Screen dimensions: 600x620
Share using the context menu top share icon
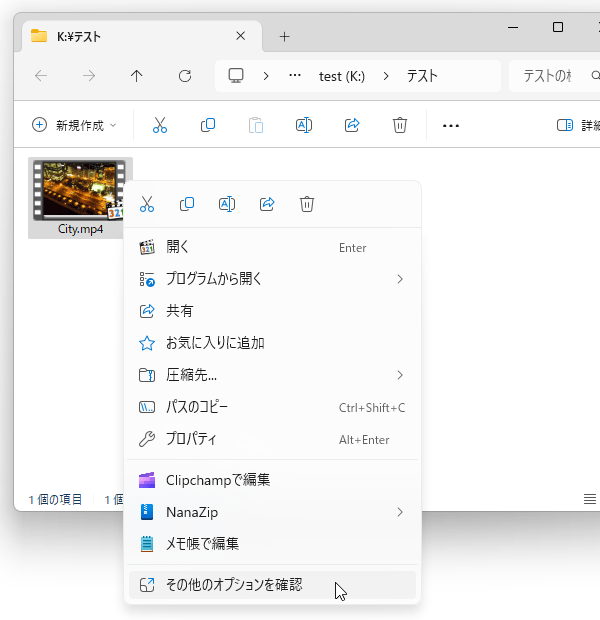click(267, 204)
